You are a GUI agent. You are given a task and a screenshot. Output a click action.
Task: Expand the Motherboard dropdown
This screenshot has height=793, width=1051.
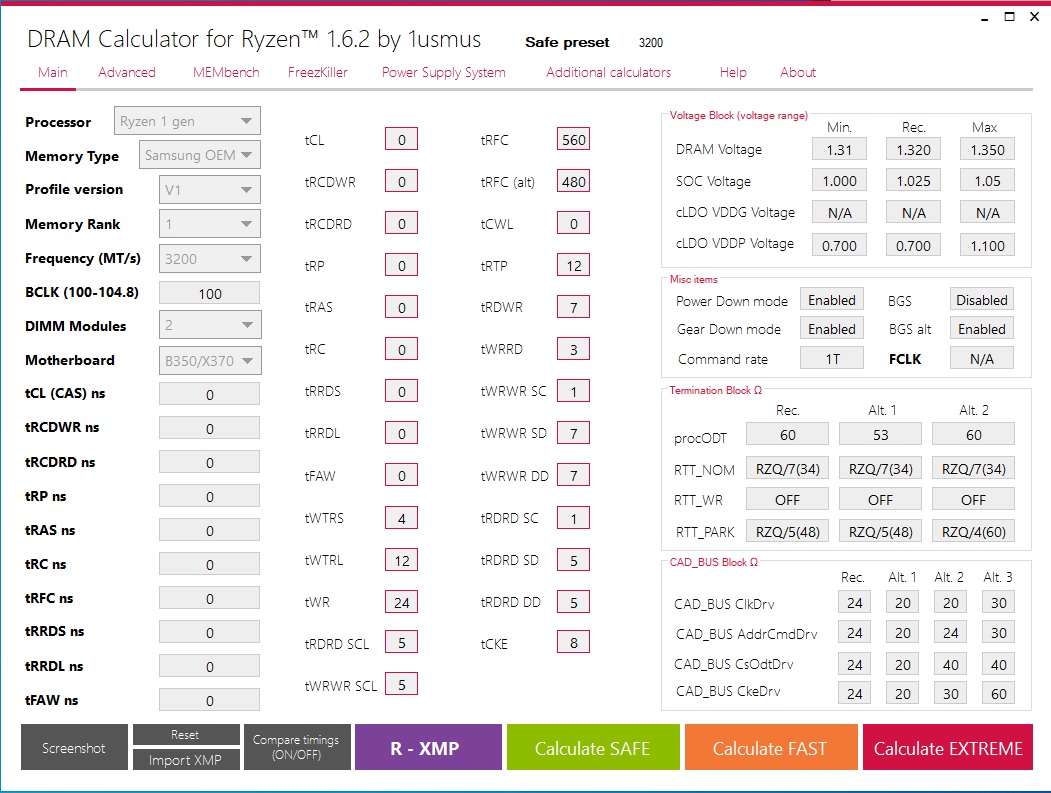pos(210,361)
